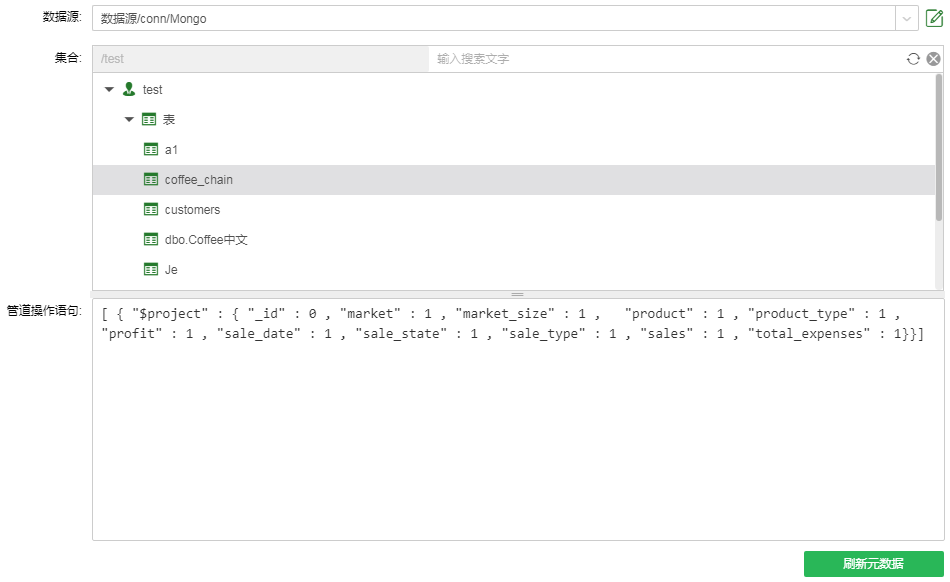Click the 数据源 label
Viewport: 950px width, 582px height.
click(x=62, y=17)
